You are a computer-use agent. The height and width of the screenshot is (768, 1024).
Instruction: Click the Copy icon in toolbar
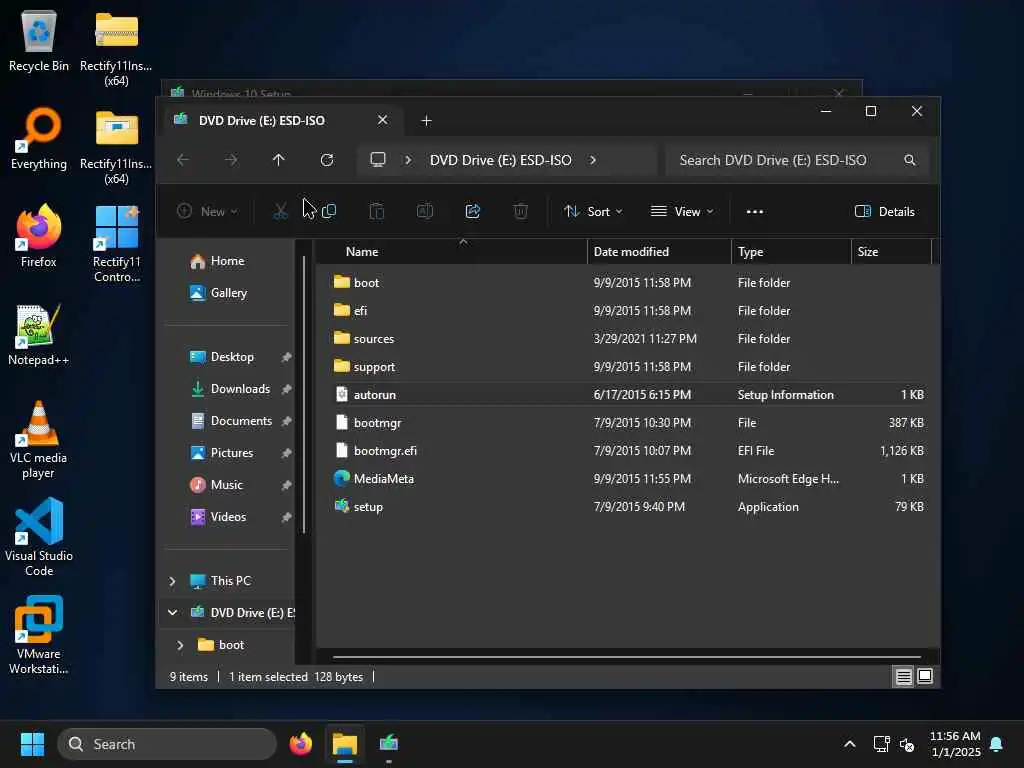[x=329, y=212]
